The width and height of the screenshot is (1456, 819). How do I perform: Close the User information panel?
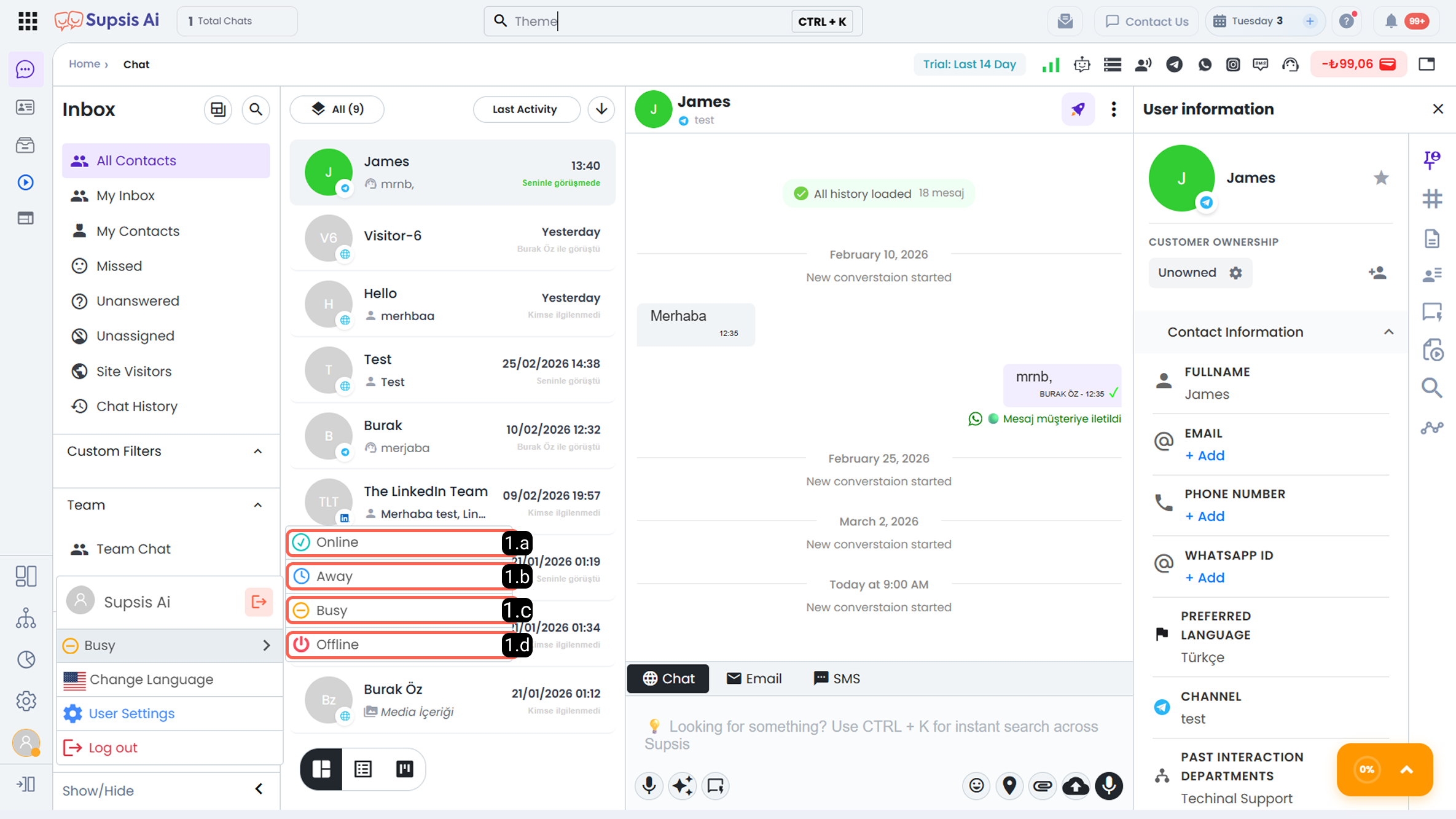[x=1438, y=109]
